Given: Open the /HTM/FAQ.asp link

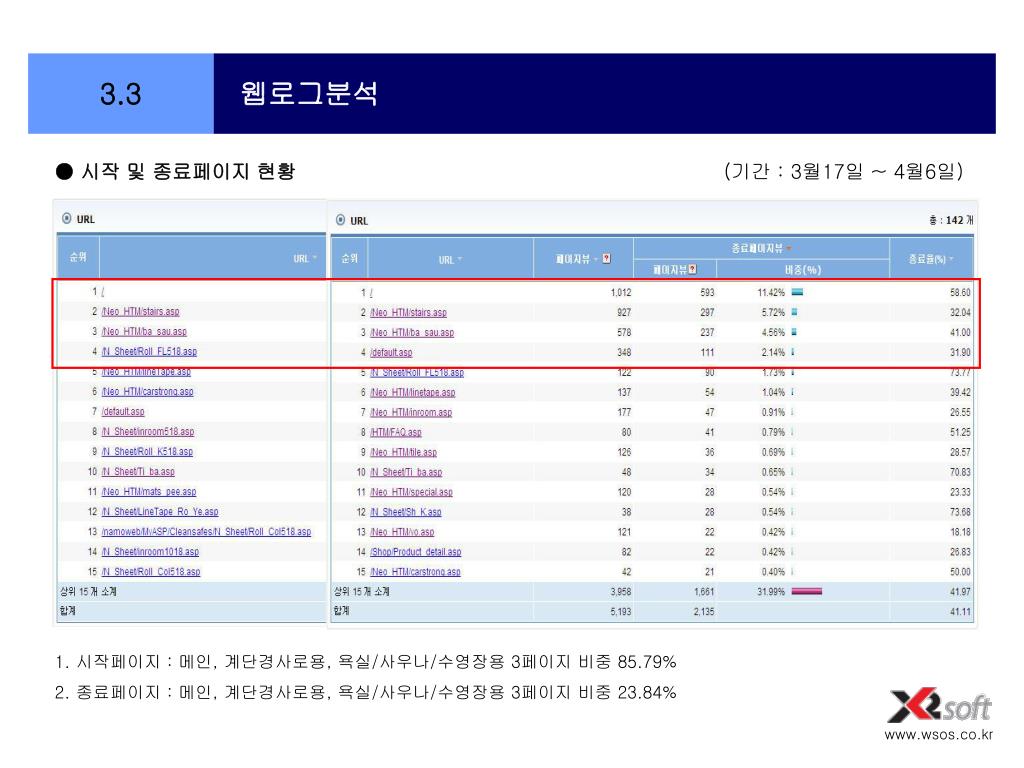Looking at the screenshot, I should click(396, 432).
